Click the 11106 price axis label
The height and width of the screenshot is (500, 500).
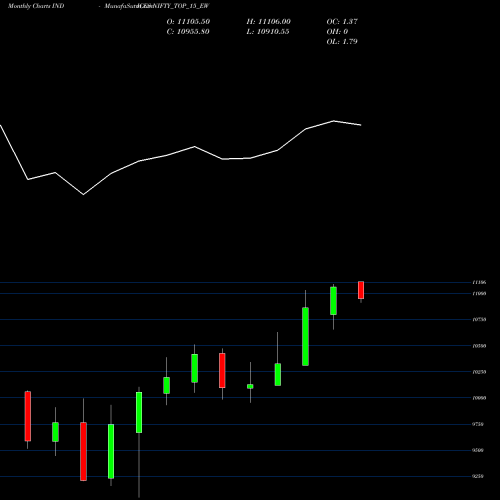pyautogui.click(x=479, y=282)
